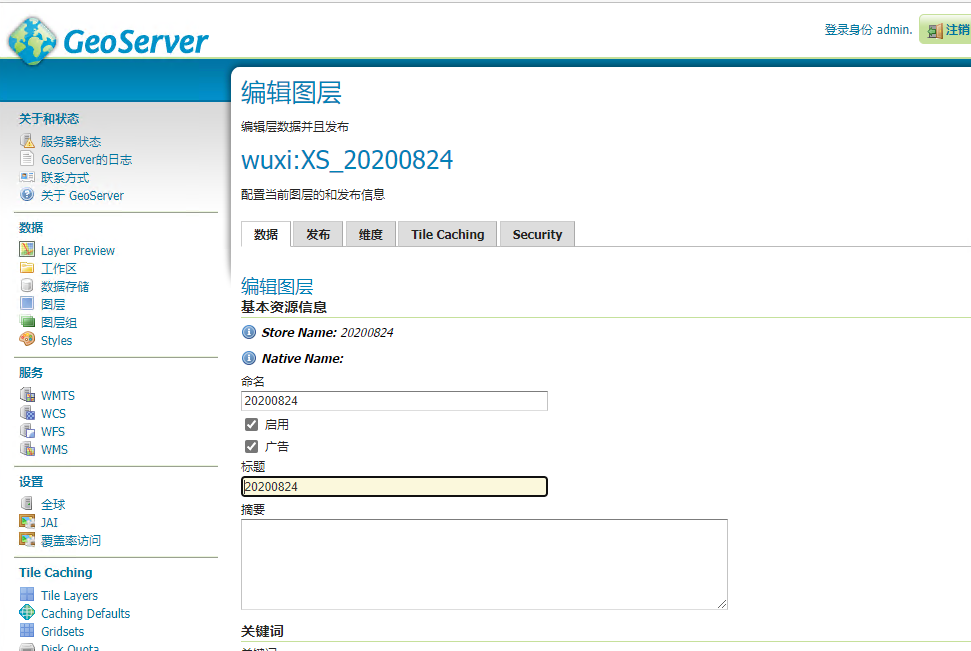This screenshot has width=971, height=651.
Task: Click the GeoServer globe logo
Action: (x=32, y=42)
